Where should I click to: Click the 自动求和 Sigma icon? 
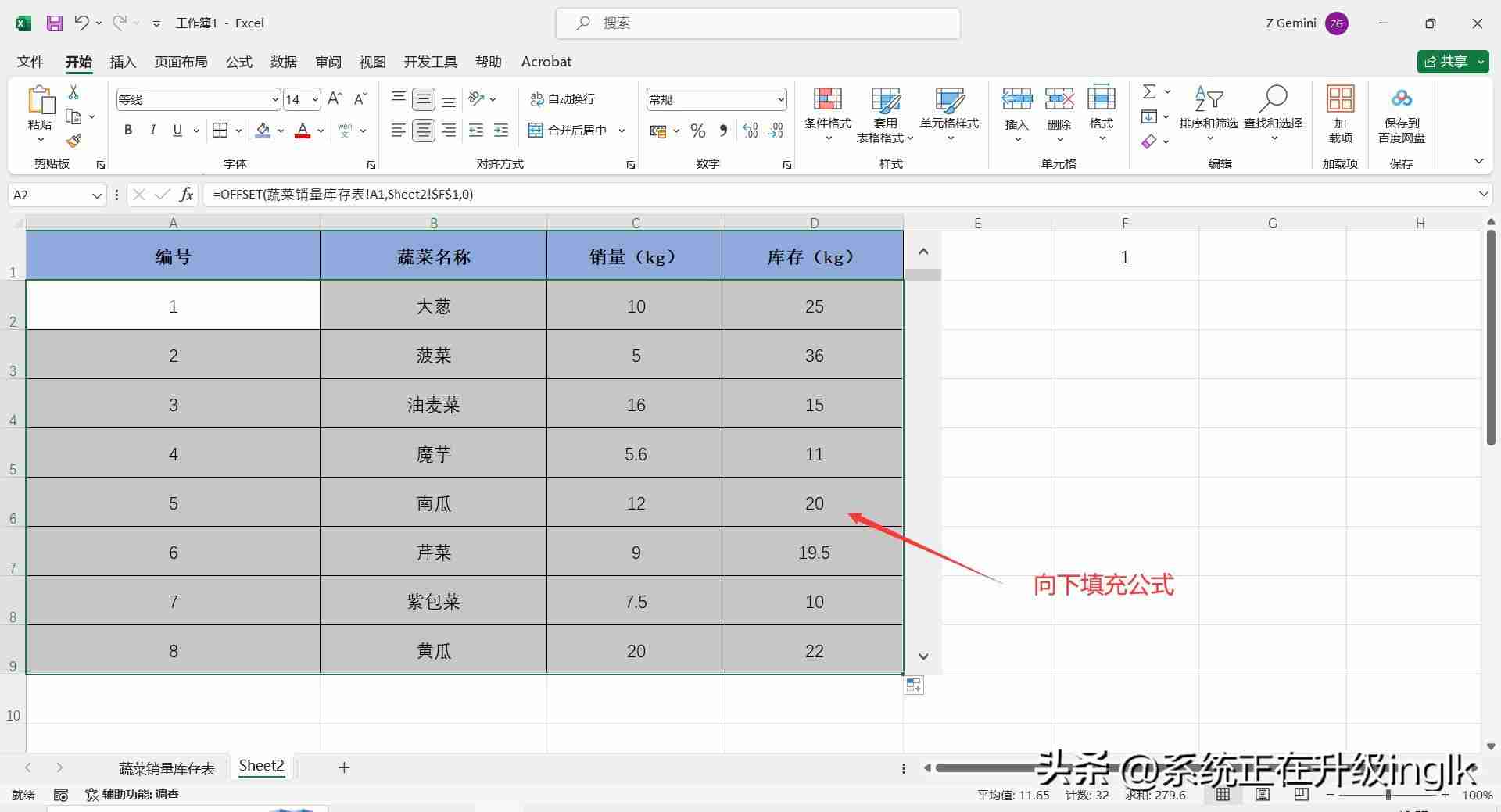tap(1148, 91)
